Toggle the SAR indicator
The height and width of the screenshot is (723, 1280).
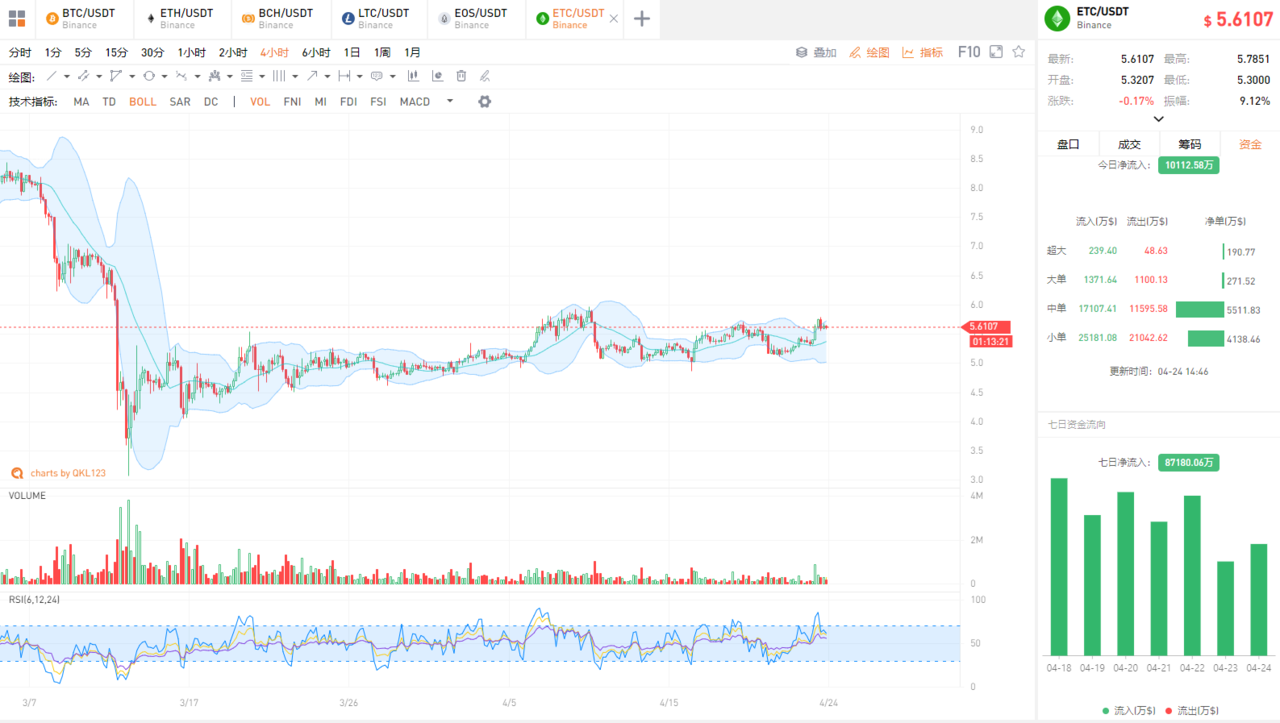[x=180, y=101]
